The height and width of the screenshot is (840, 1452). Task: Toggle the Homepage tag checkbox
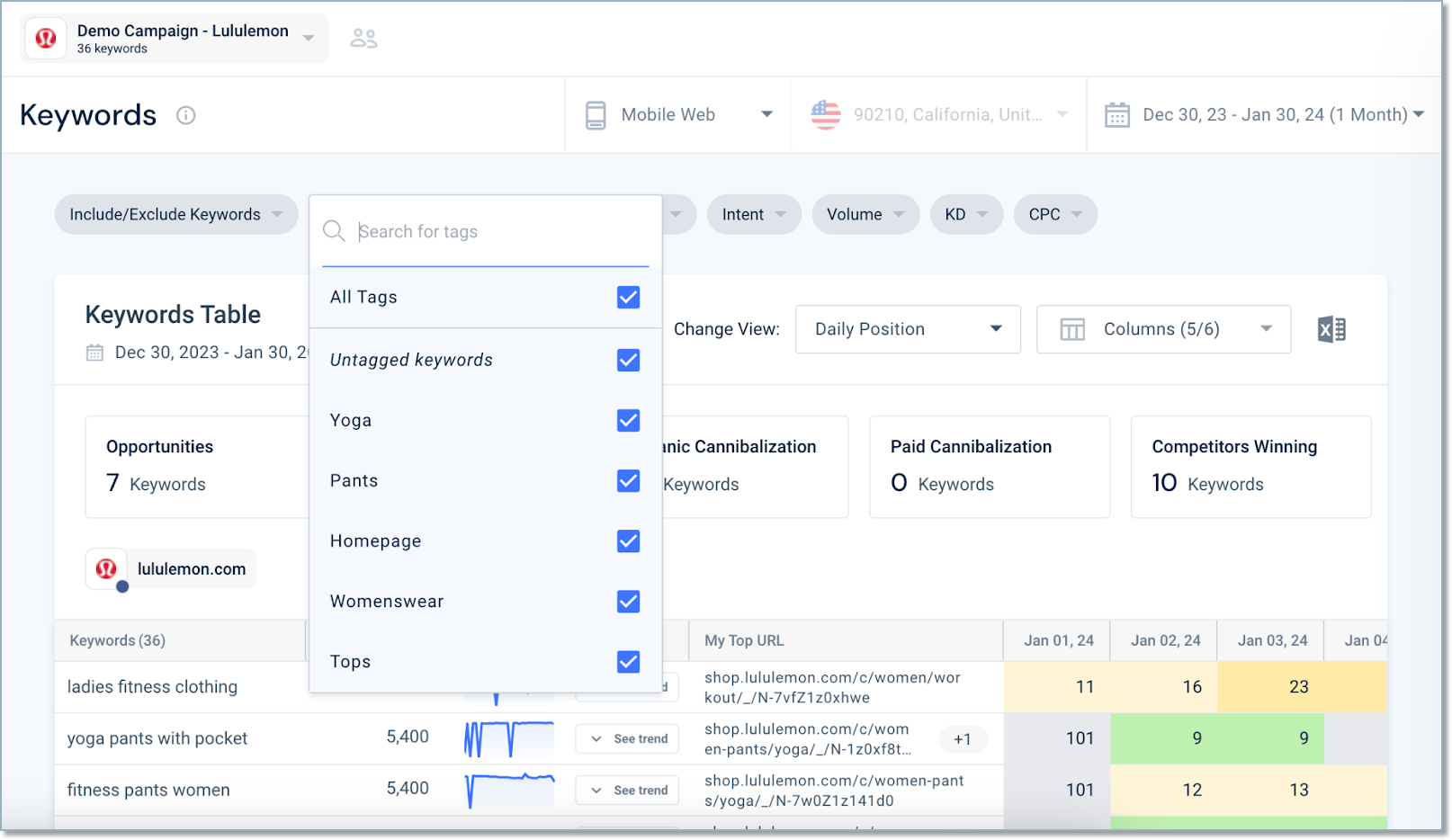click(629, 541)
